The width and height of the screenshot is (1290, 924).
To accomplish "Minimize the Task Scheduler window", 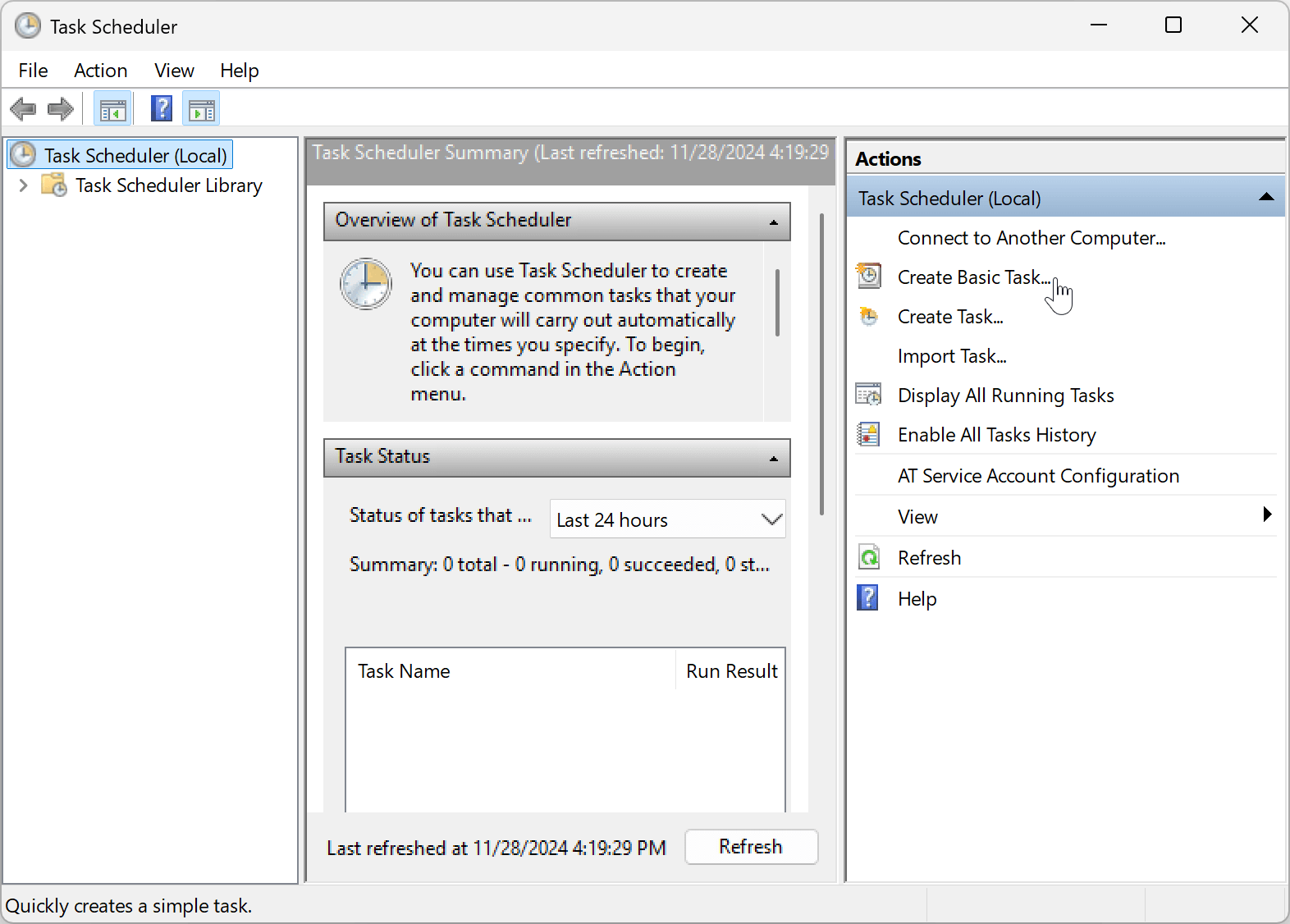I will point(1099,25).
